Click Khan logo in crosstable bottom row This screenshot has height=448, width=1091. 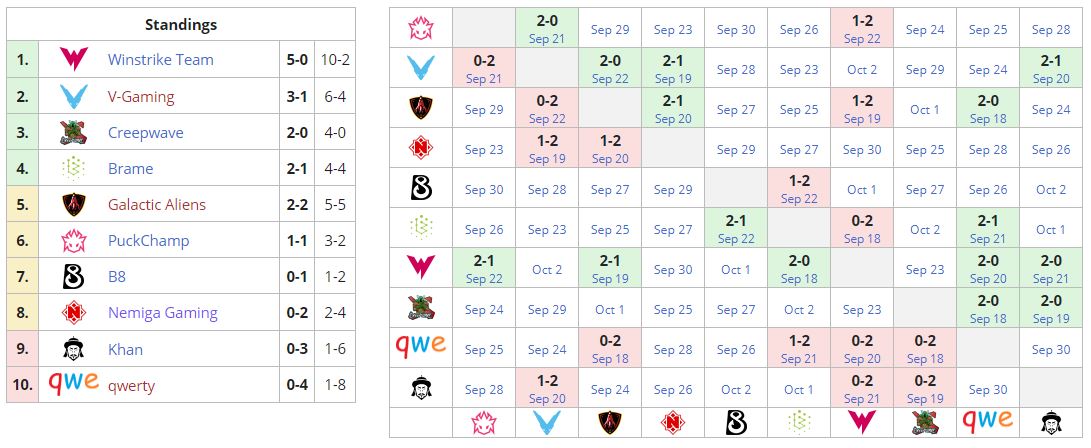click(x=1051, y=422)
